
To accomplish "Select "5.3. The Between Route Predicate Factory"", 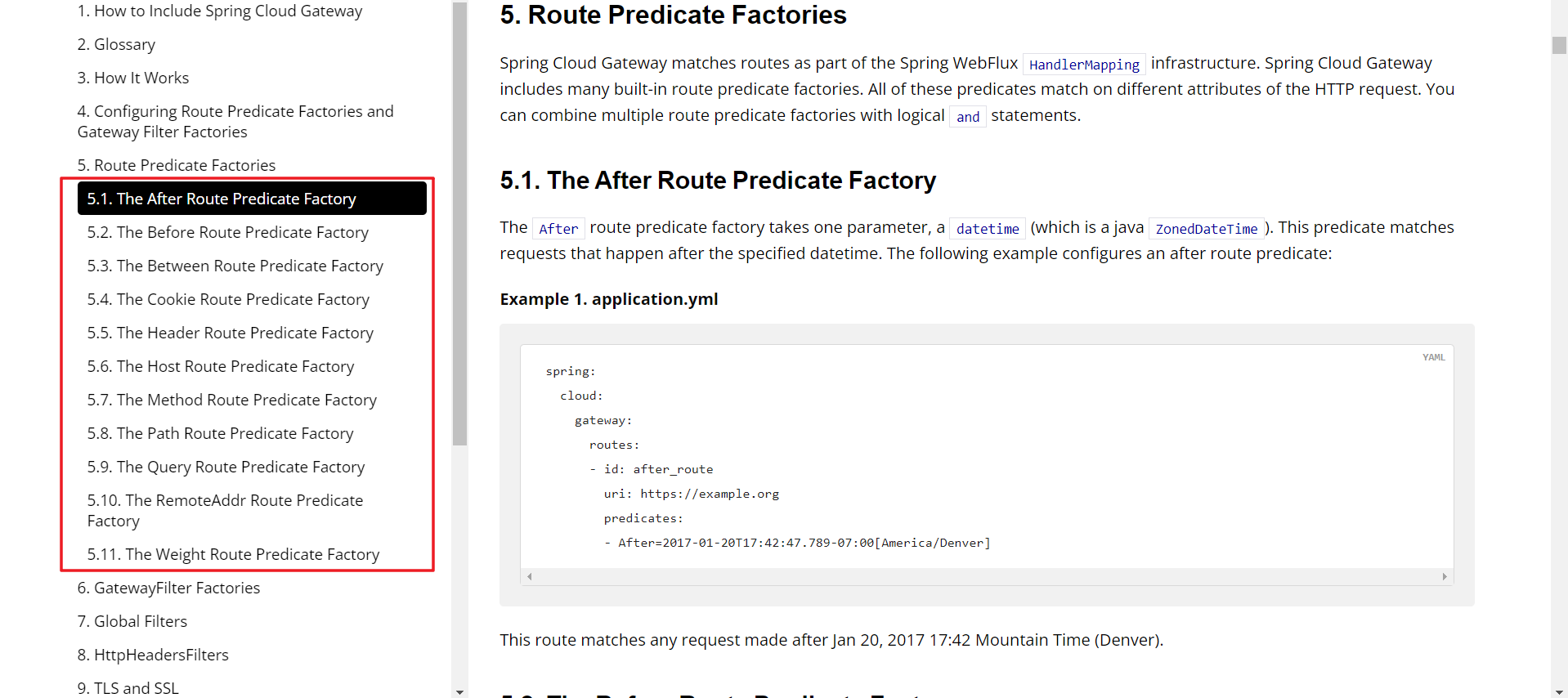I will [235, 266].
